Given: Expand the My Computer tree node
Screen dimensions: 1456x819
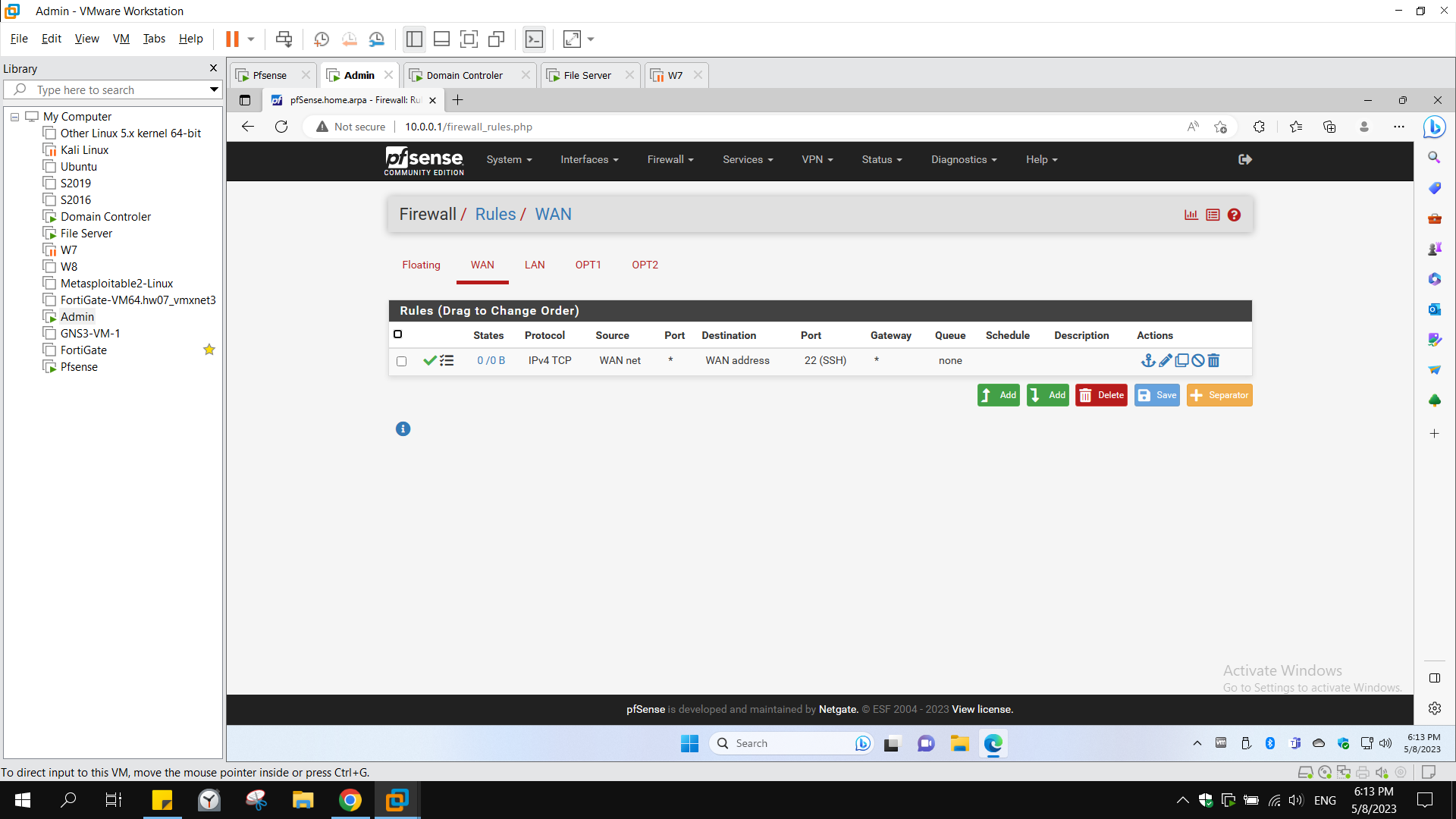Looking at the screenshot, I should pos(14,116).
